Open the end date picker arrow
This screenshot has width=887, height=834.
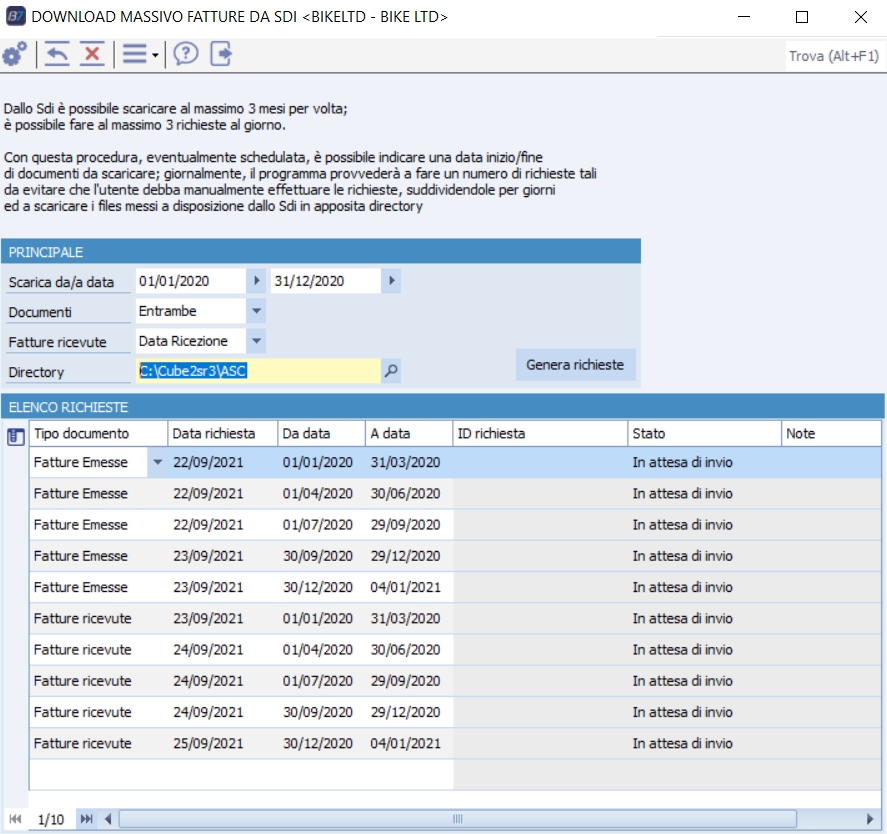[x=391, y=282]
